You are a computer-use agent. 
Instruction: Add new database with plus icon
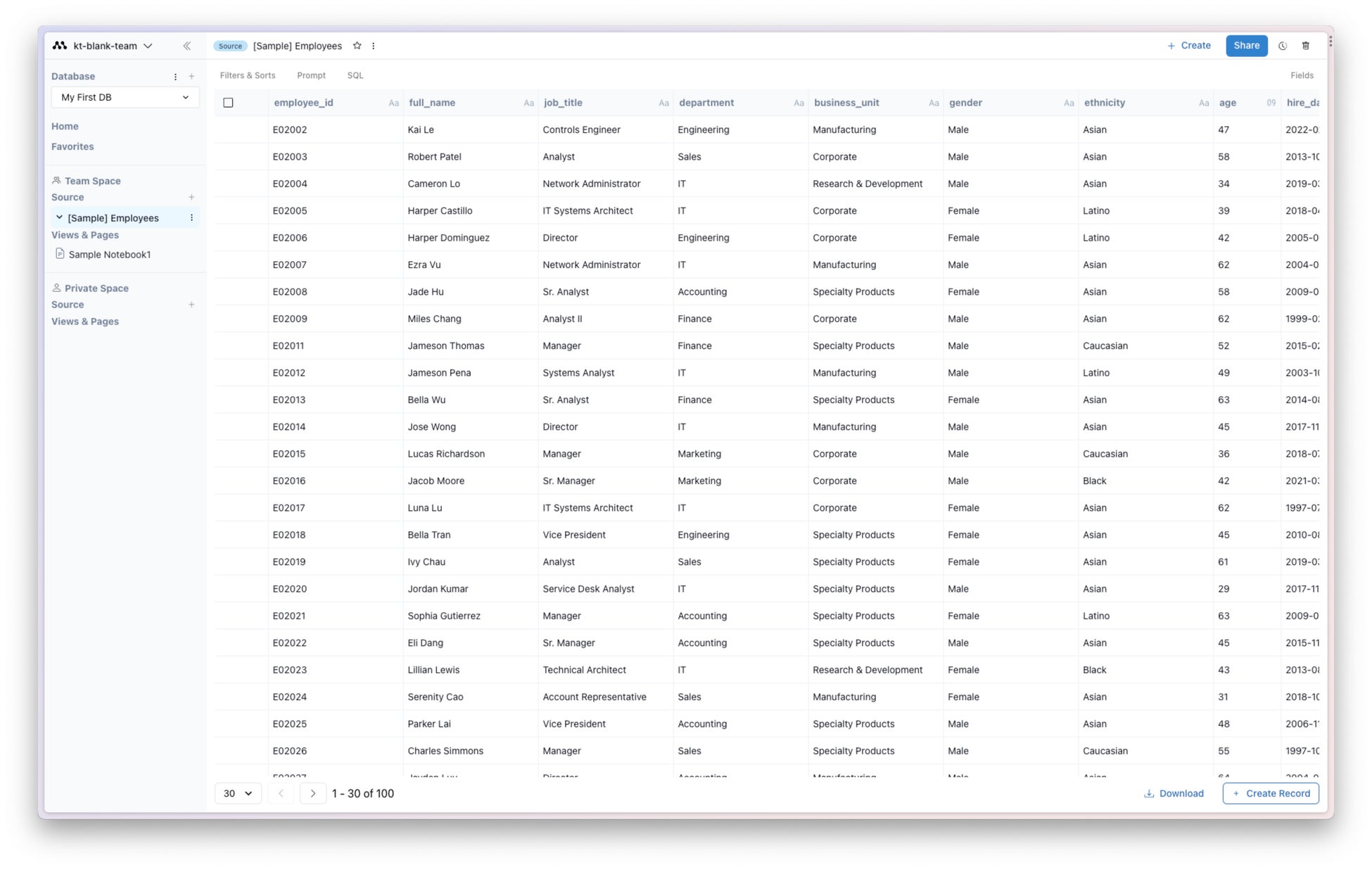191,77
